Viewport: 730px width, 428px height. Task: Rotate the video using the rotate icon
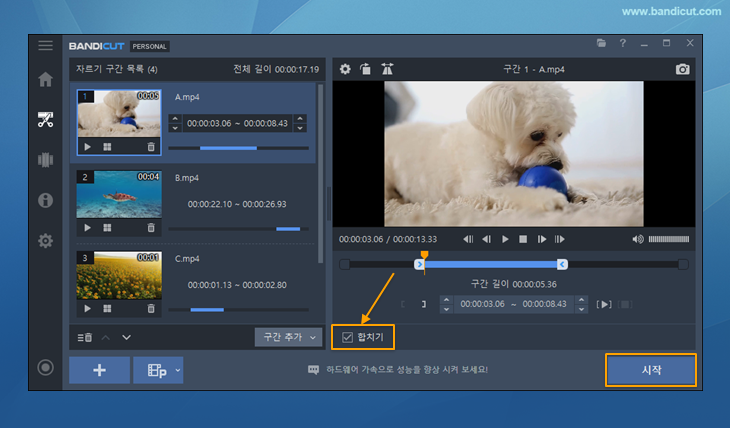point(366,70)
